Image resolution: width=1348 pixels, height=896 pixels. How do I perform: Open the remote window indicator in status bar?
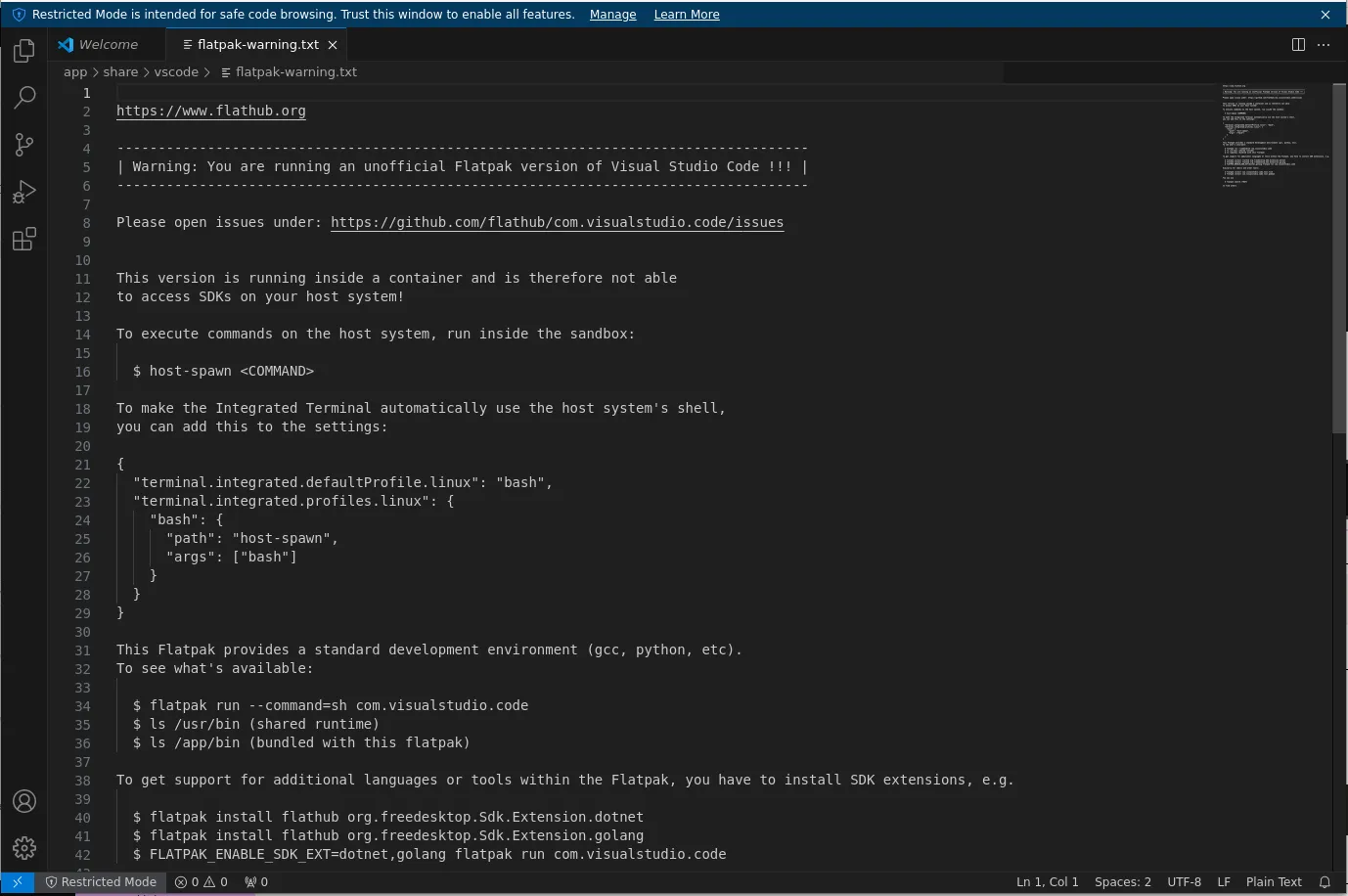18,881
